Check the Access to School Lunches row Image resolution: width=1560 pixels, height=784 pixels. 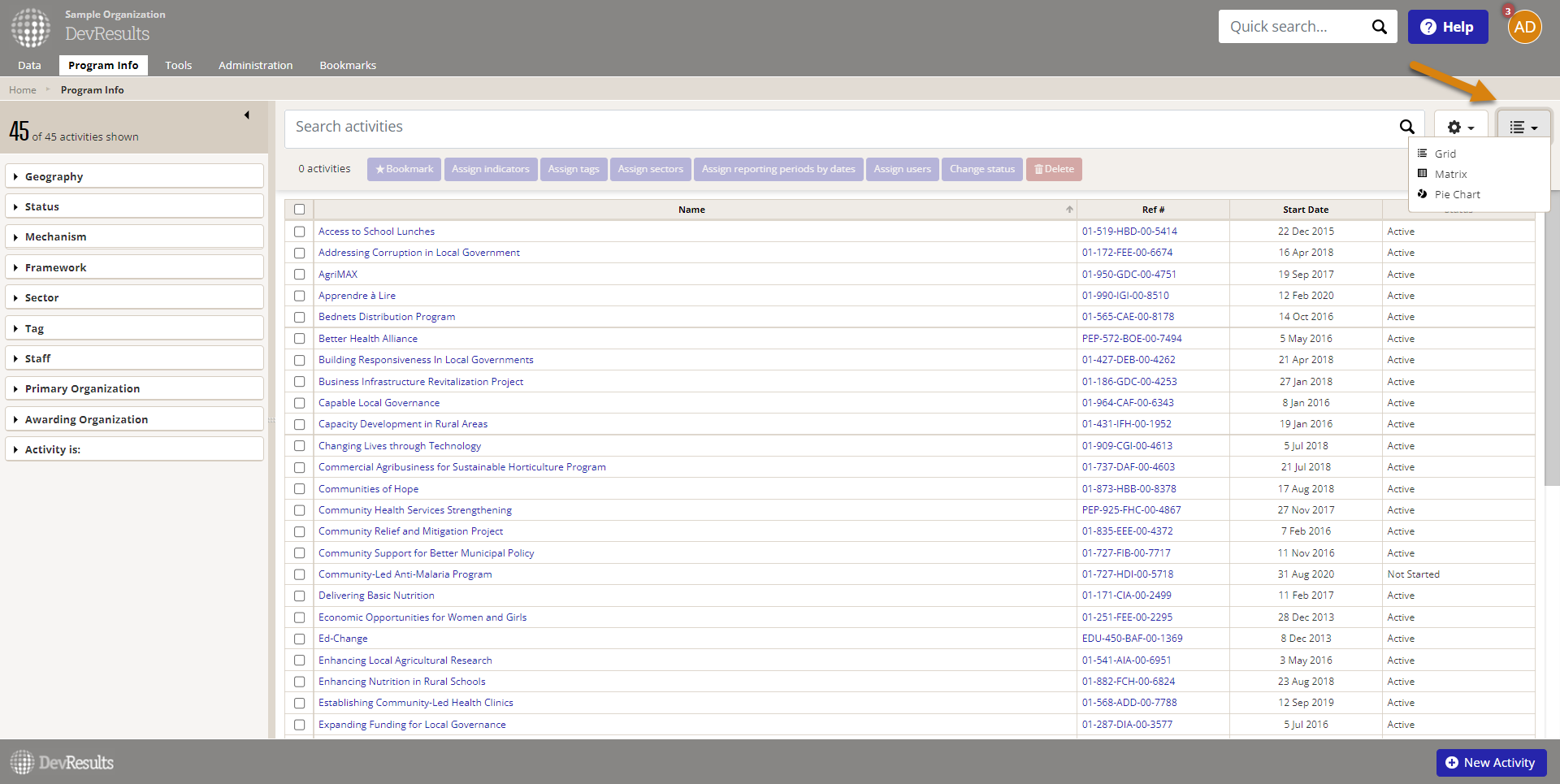point(299,232)
